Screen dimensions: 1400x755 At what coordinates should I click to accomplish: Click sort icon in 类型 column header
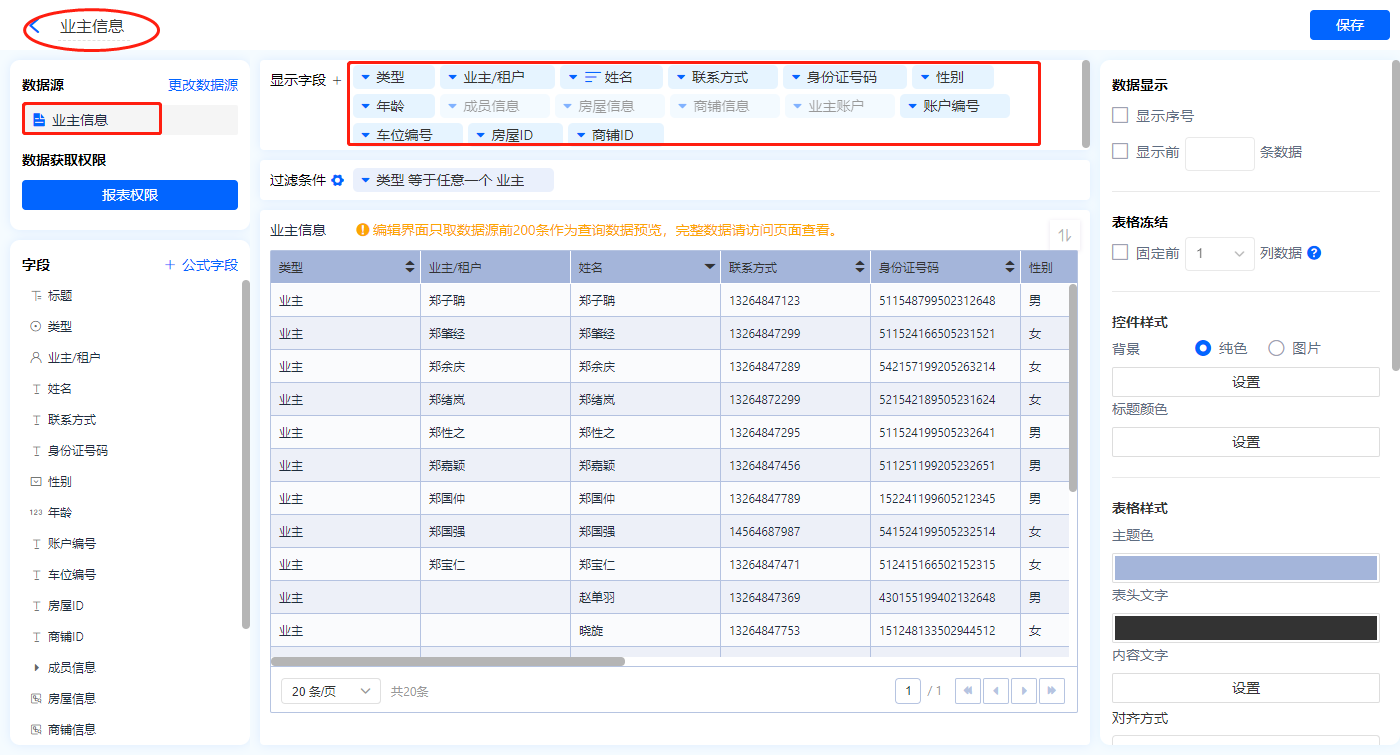(x=409, y=267)
